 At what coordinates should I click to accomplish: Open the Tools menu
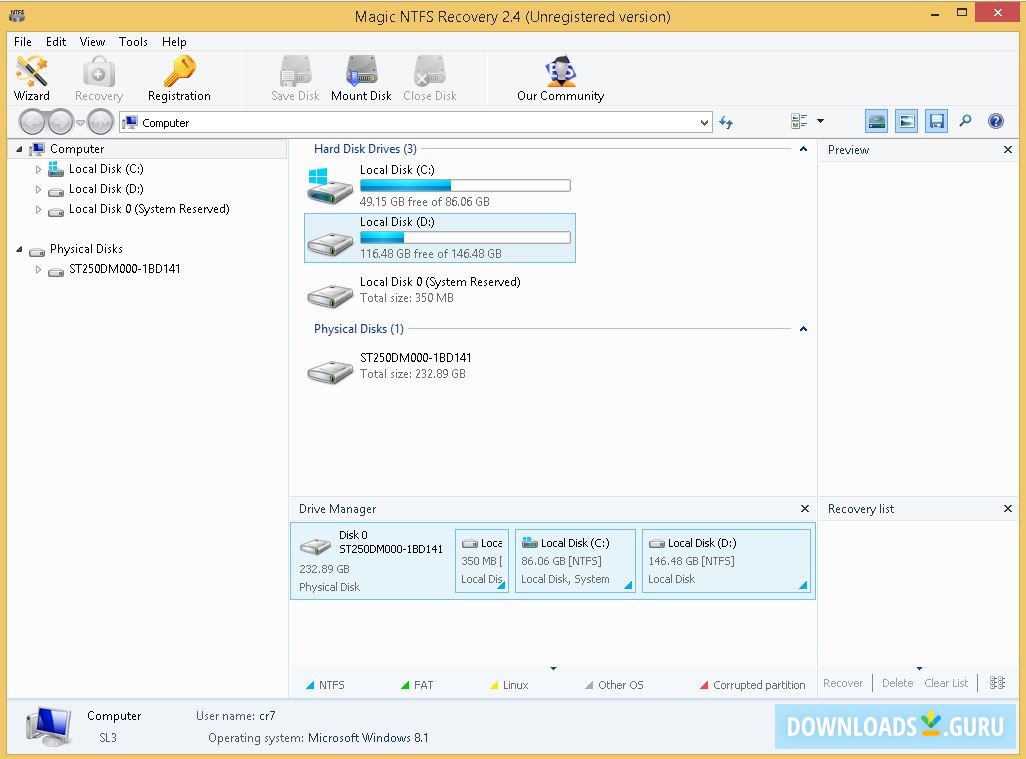pos(133,42)
